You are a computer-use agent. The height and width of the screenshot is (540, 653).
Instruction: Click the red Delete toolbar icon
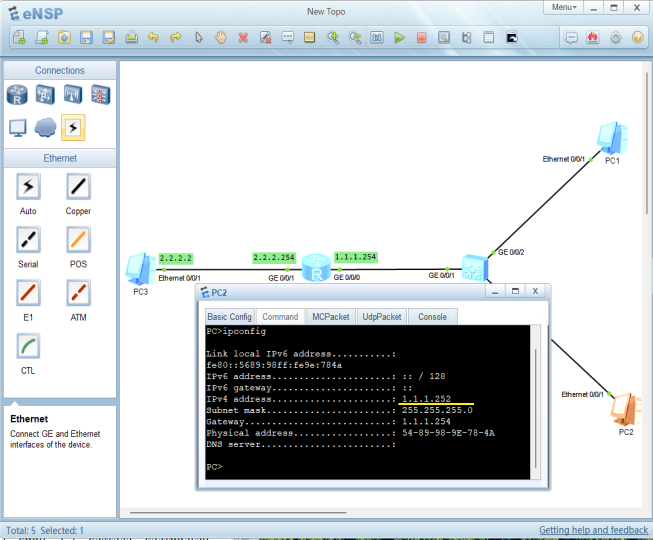[x=243, y=38]
